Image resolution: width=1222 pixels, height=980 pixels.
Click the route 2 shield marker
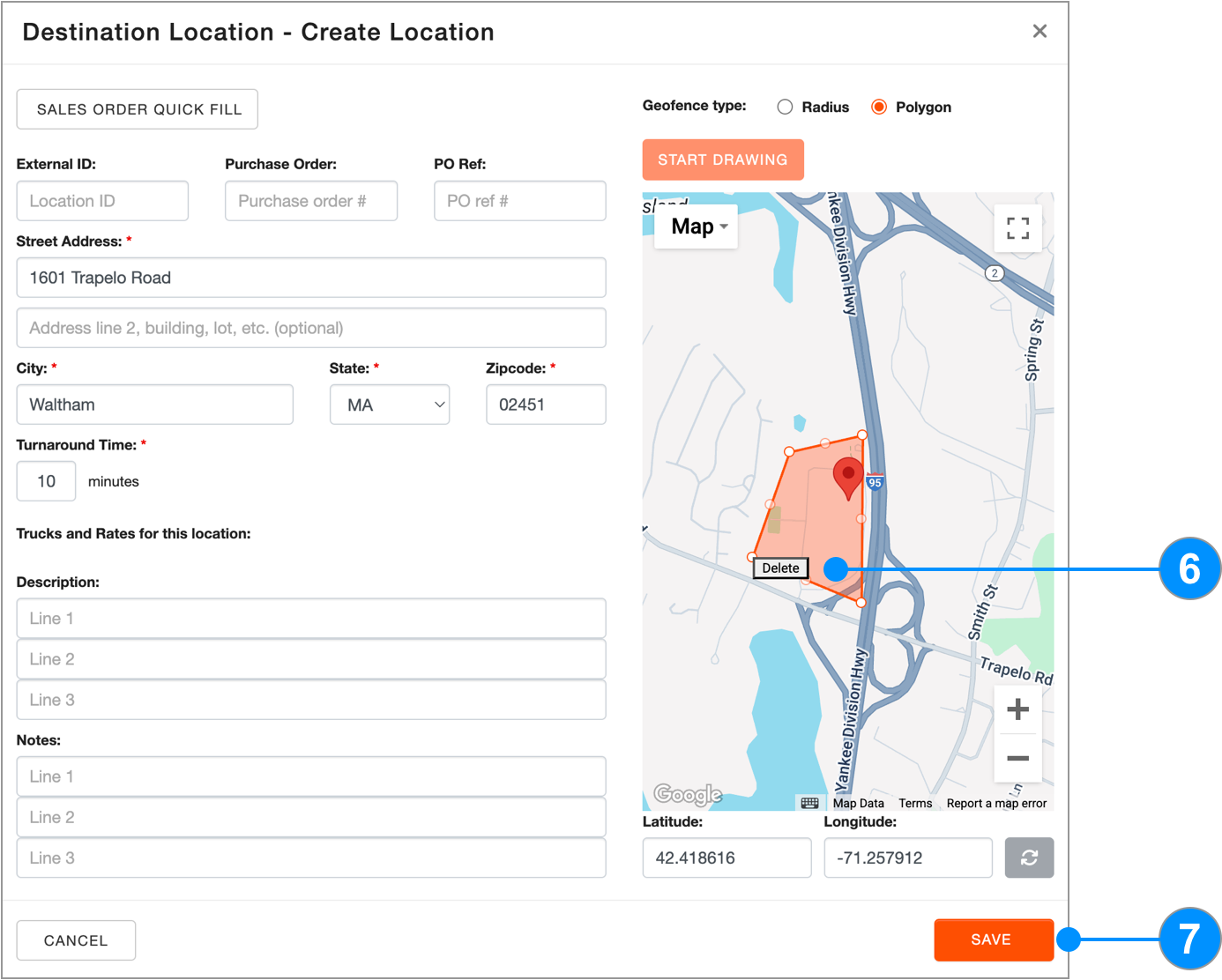(995, 273)
